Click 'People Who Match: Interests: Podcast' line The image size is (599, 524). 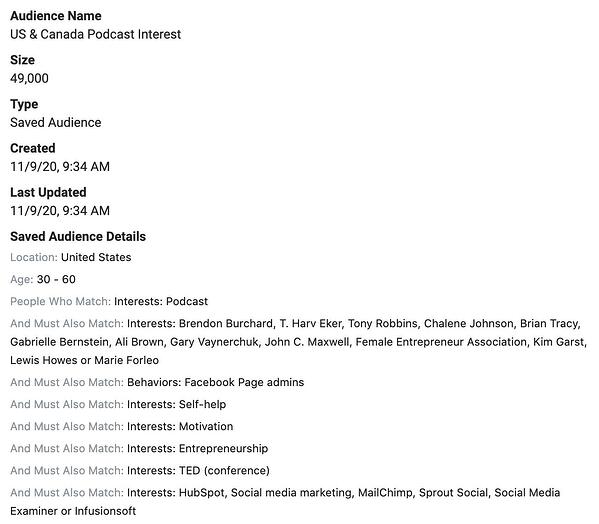[x=109, y=302]
